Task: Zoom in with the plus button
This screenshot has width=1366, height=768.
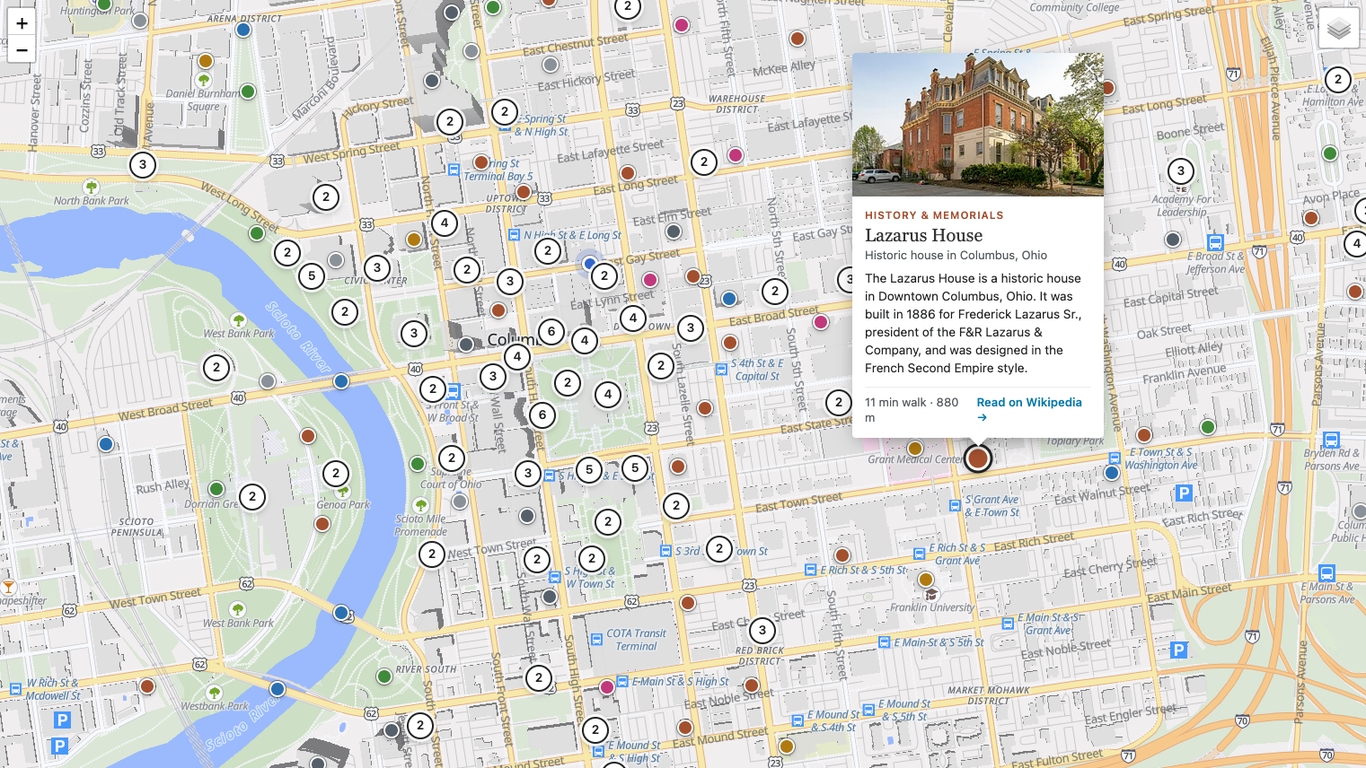Action: click(x=22, y=23)
